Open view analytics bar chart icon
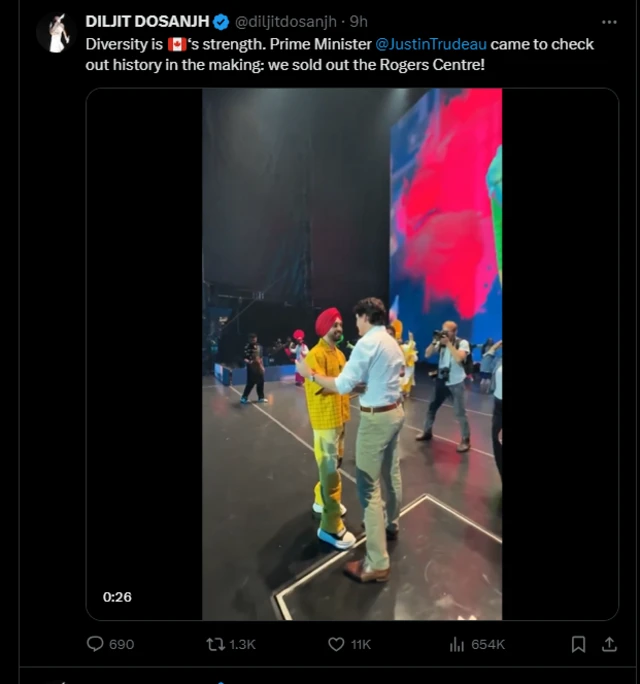This screenshot has height=684, width=640. coord(457,645)
